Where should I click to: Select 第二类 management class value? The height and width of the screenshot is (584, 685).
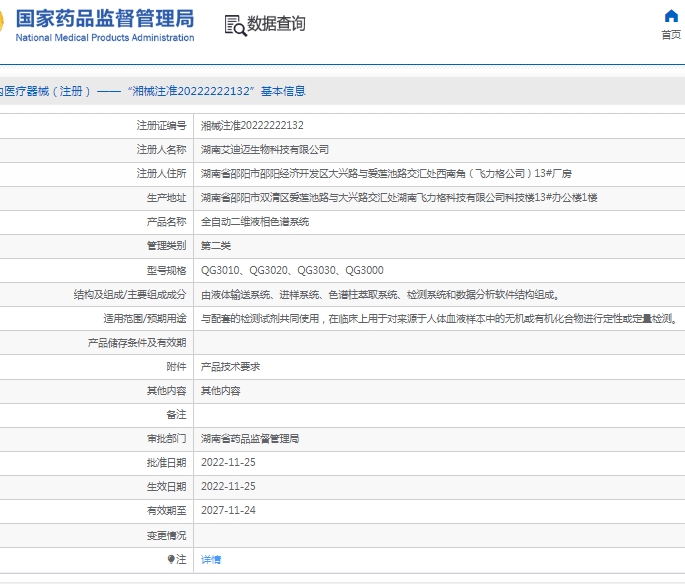point(216,246)
